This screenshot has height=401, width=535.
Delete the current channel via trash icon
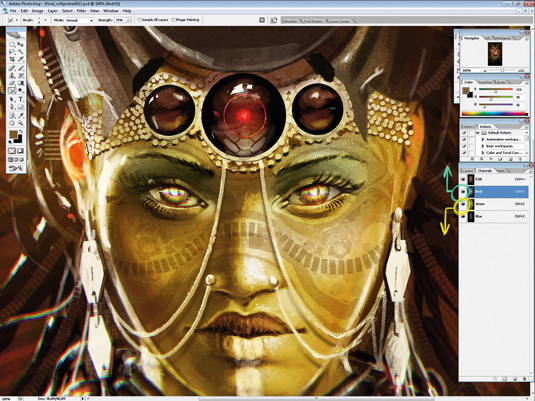(x=524, y=379)
